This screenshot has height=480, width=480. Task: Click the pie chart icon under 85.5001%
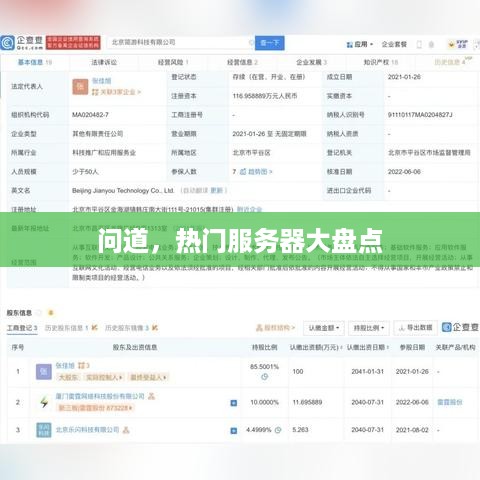(264, 377)
